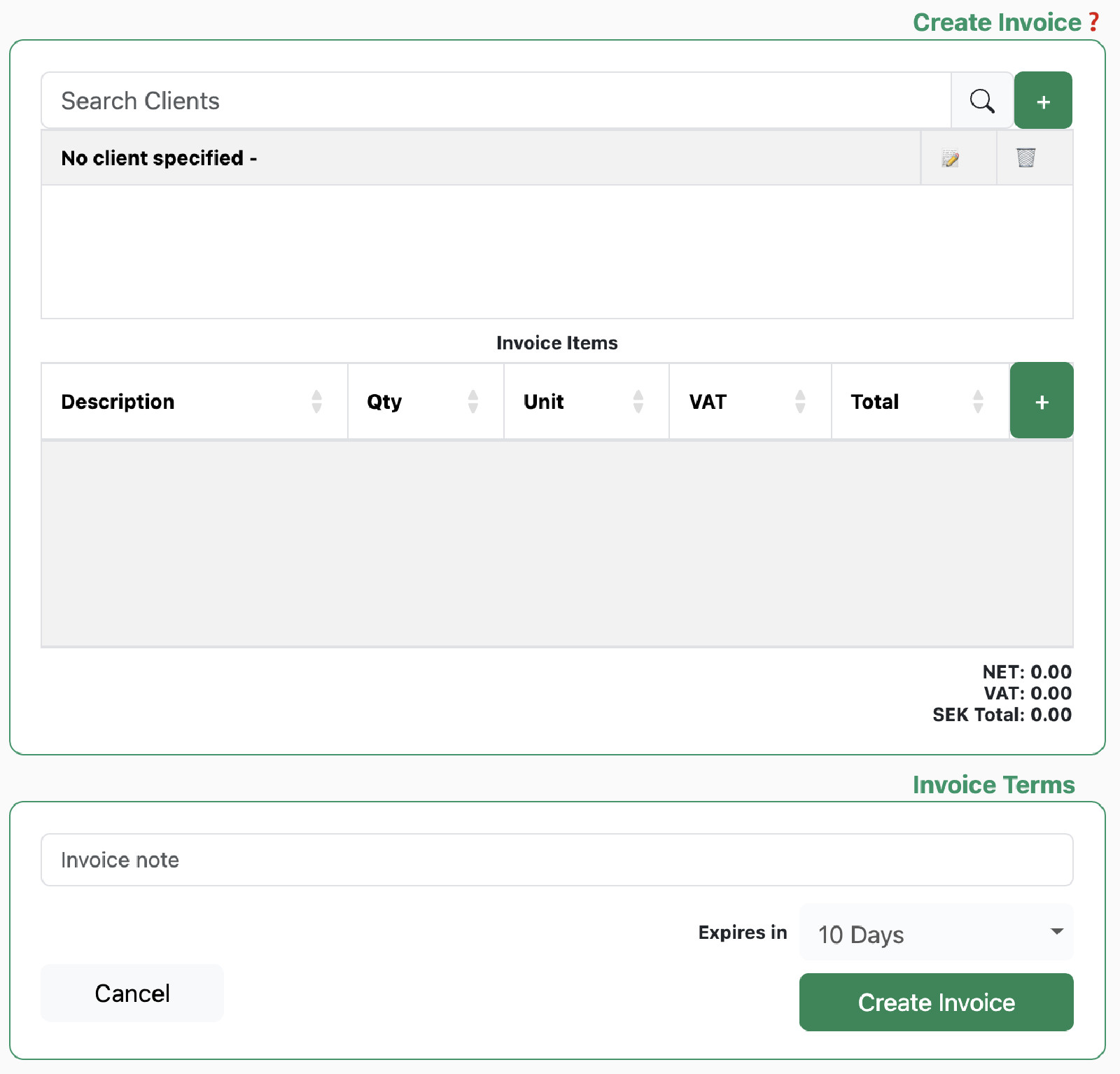Sort items by VAT column
The image size is (1120, 1074).
pos(800,401)
